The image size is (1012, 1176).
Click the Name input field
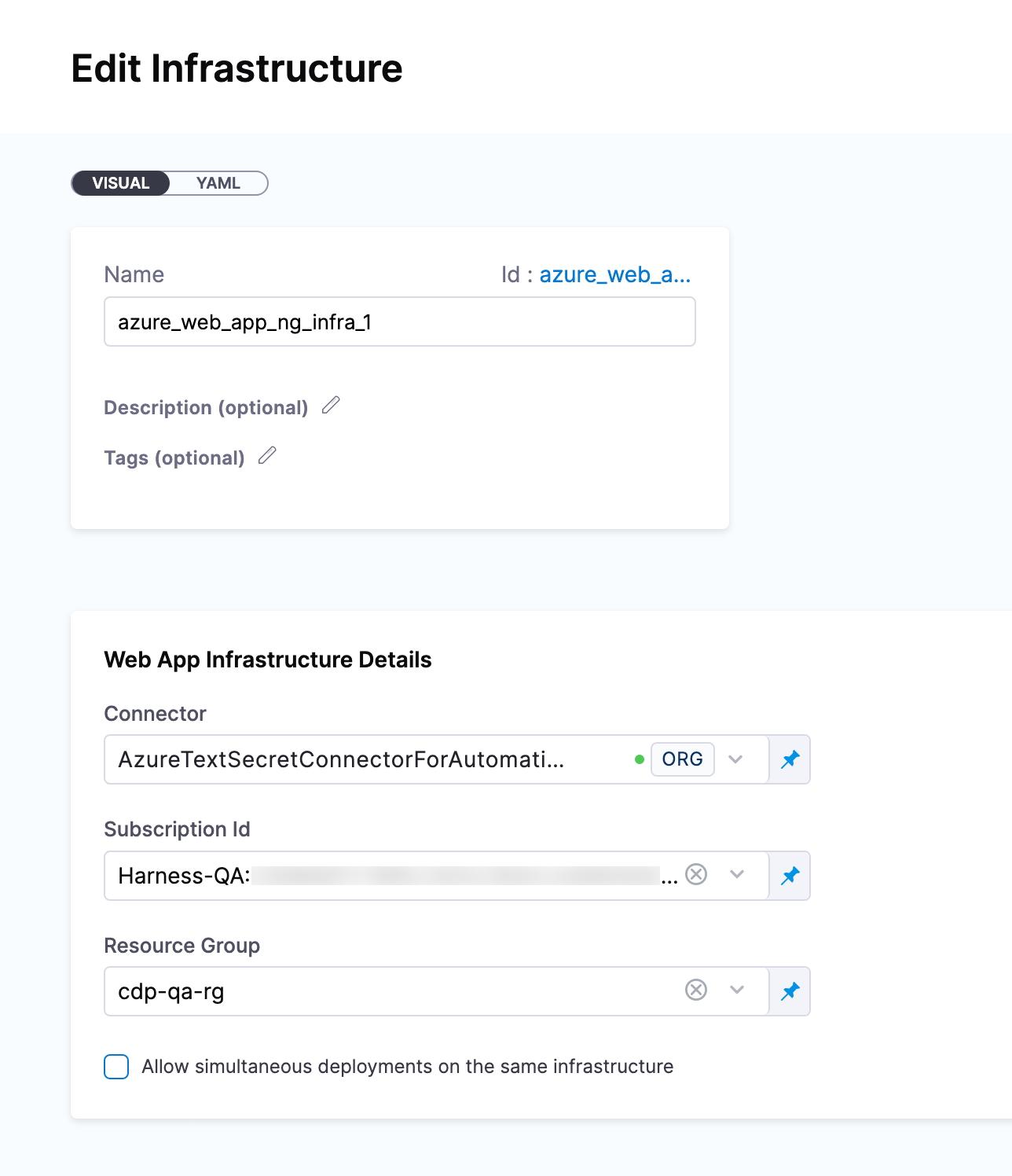point(399,322)
